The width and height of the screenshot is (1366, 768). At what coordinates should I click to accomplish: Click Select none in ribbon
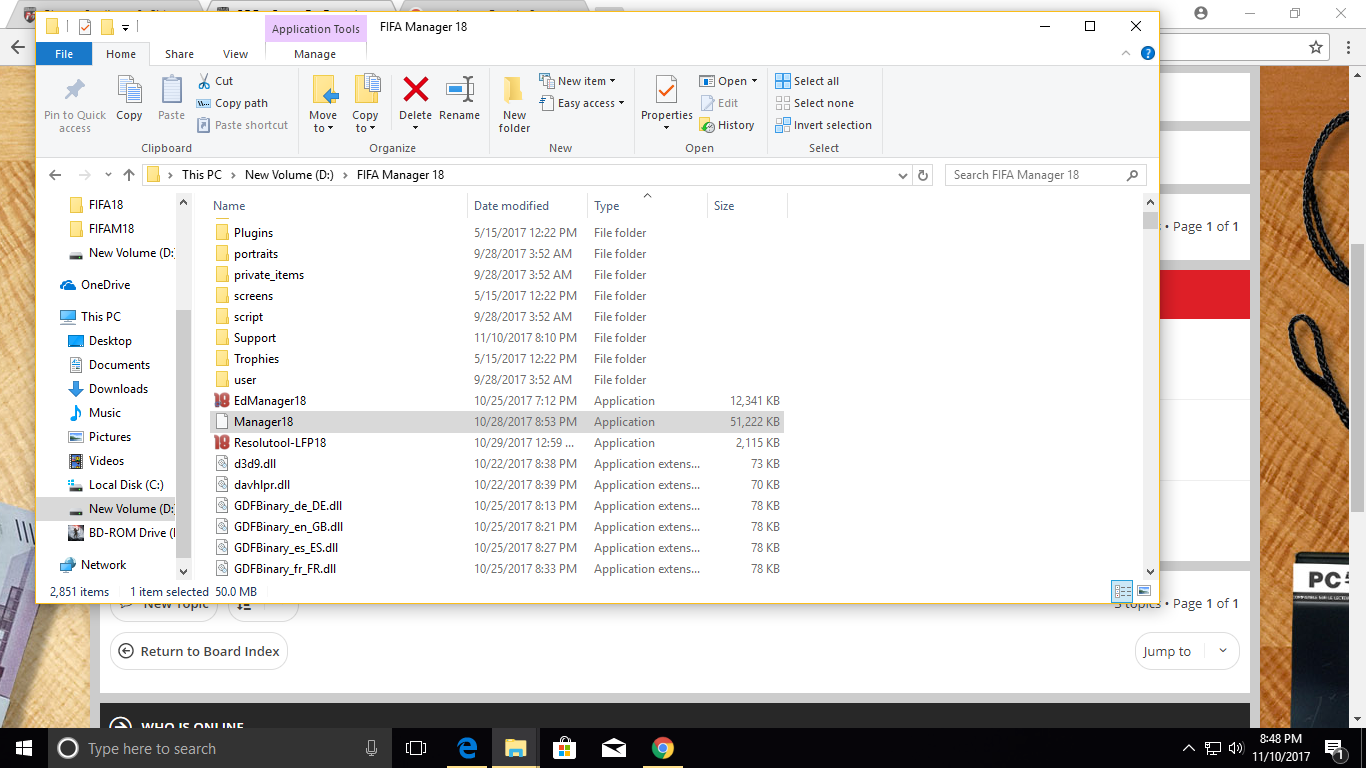pyautogui.click(x=814, y=103)
